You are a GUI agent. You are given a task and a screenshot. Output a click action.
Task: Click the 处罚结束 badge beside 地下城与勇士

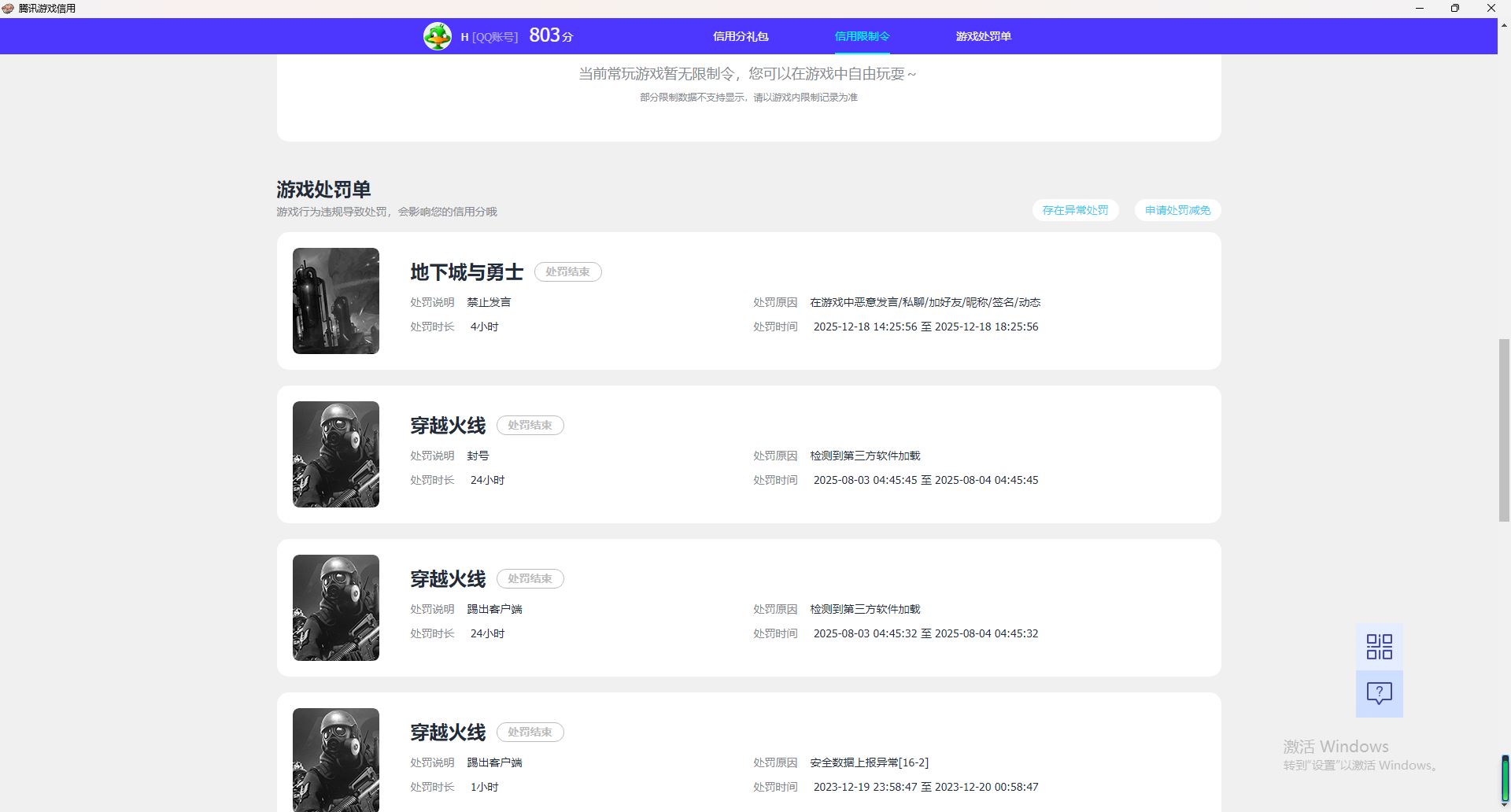coord(567,271)
